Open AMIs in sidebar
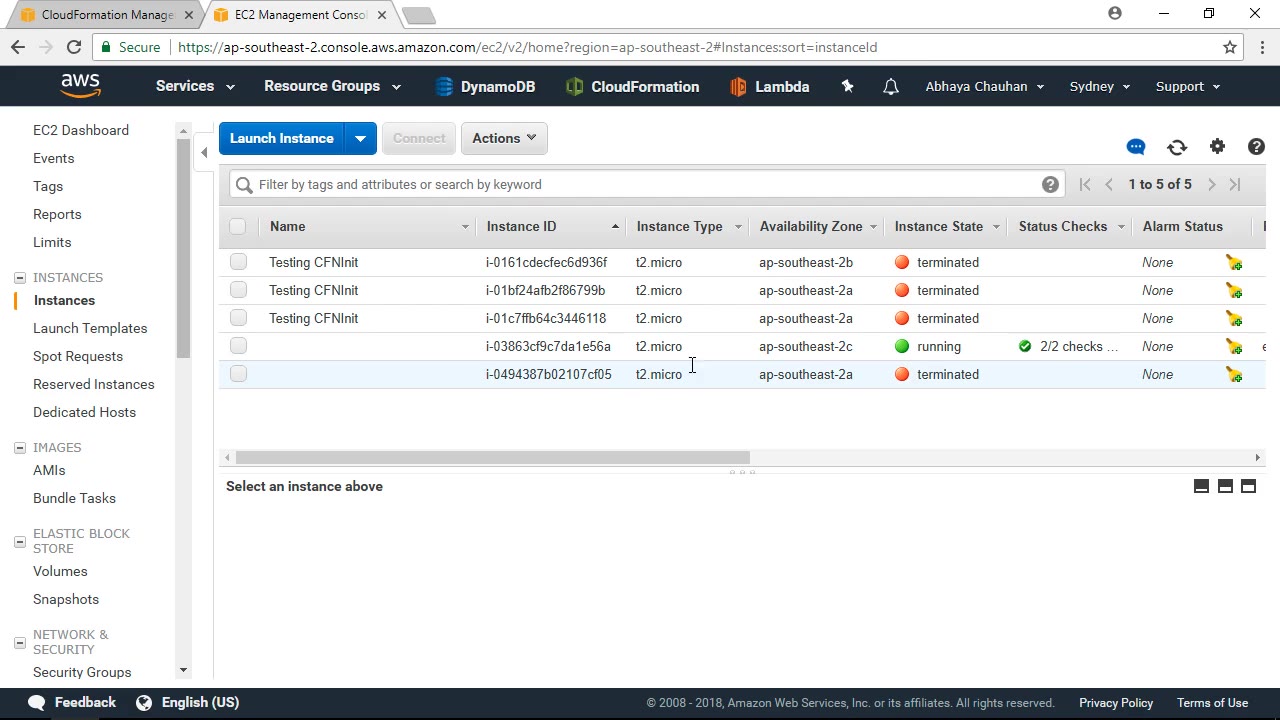 coord(49,470)
